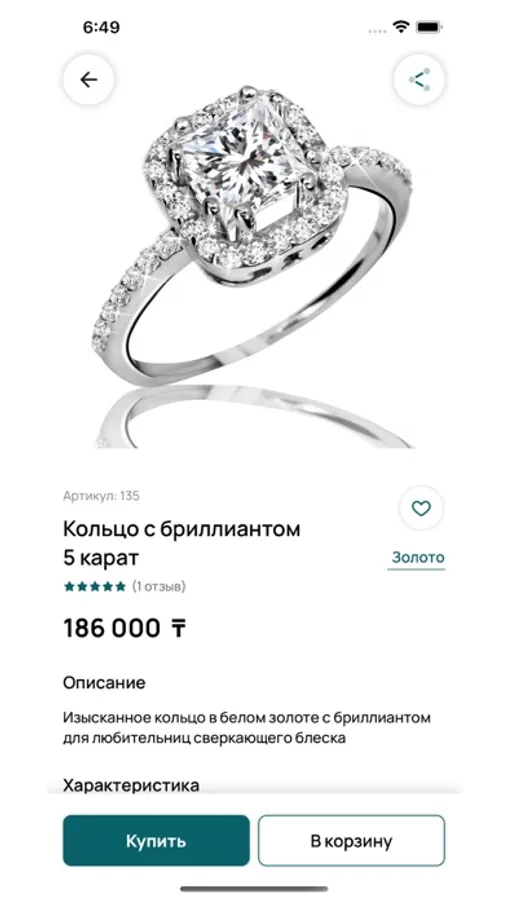Select the Артикул: 135 label
The image size is (507, 900).
(x=101, y=496)
